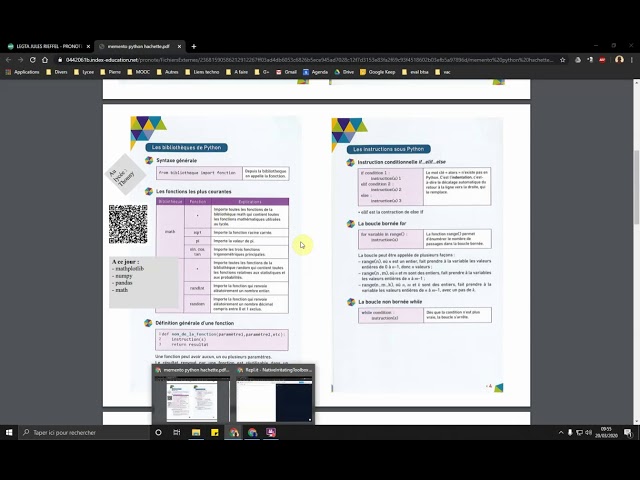Image resolution: width=640 pixels, height=480 pixels.
Task: Open the Pierre bookmark folder
Action: tap(111, 72)
